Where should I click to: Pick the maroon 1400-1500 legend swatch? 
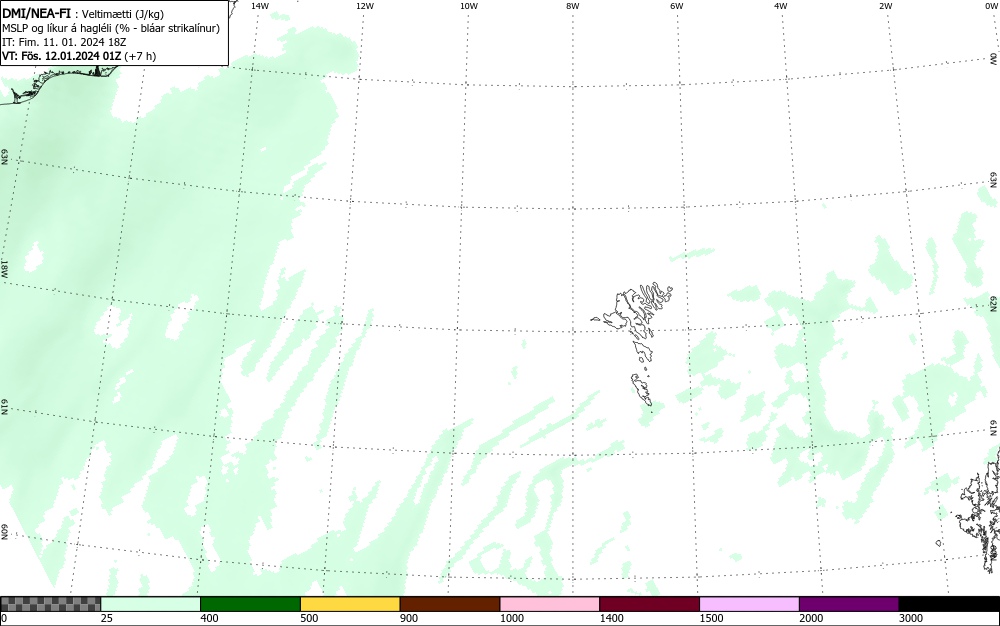click(x=649, y=604)
